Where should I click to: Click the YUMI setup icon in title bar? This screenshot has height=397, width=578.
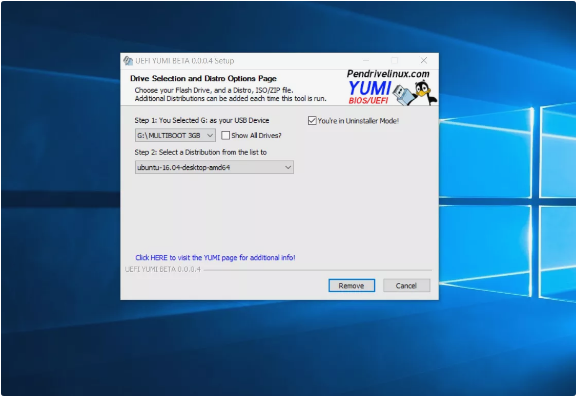(128, 60)
